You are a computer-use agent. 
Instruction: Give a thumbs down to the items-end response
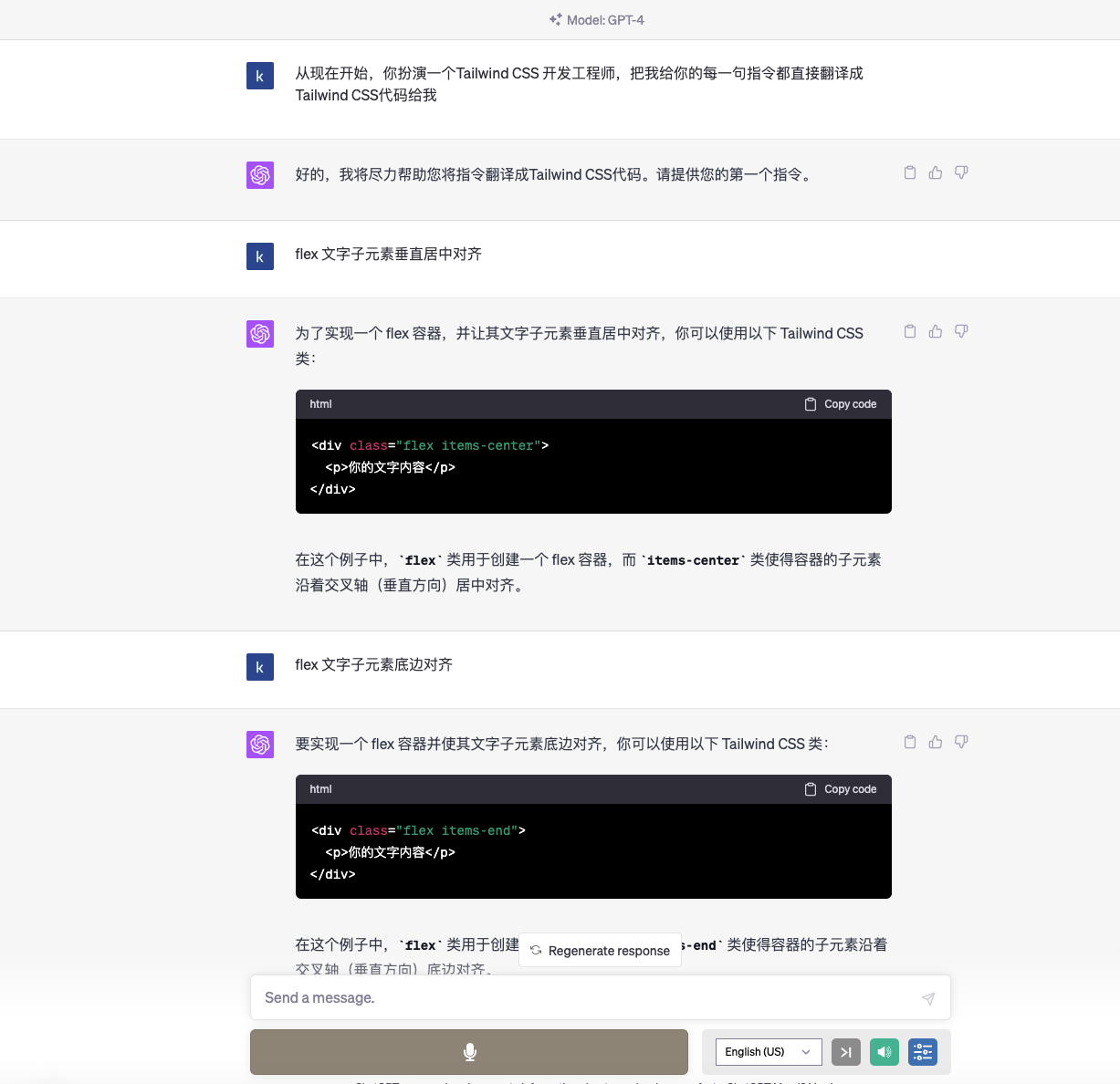960,742
